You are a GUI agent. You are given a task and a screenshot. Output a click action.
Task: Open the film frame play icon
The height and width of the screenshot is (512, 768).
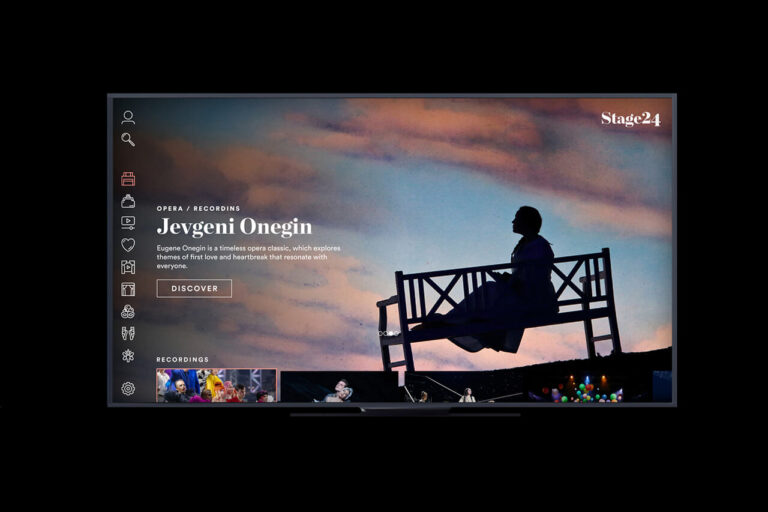(x=128, y=267)
